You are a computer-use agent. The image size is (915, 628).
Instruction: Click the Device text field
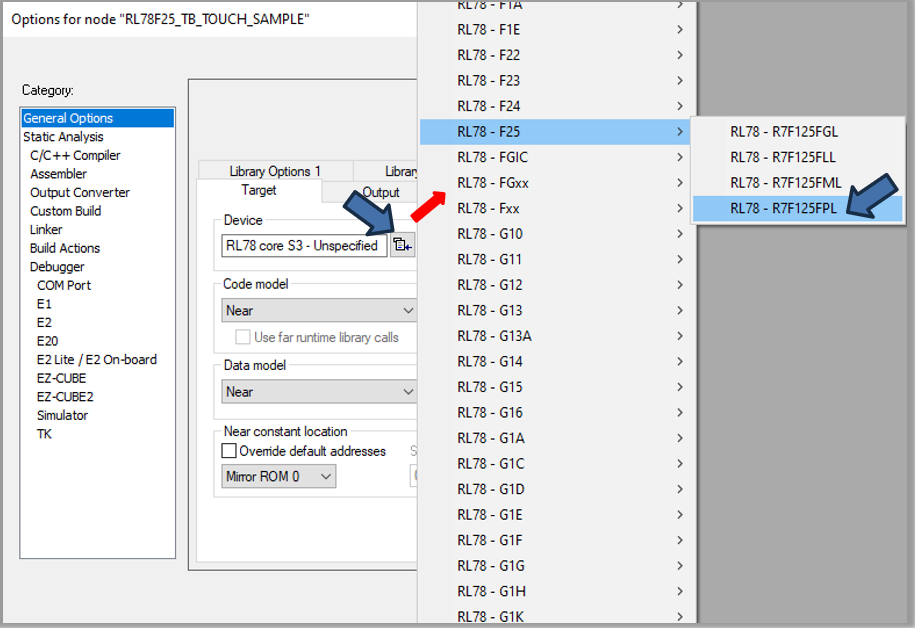point(303,245)
